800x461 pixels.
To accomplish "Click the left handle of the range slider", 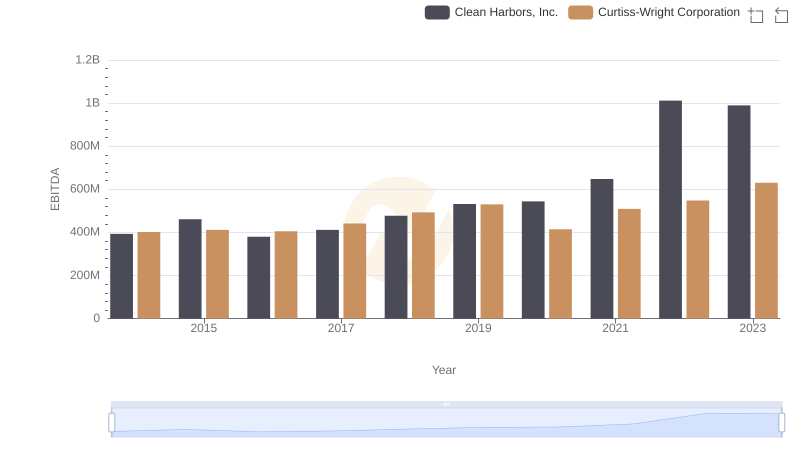I will [x=112, y=423].
